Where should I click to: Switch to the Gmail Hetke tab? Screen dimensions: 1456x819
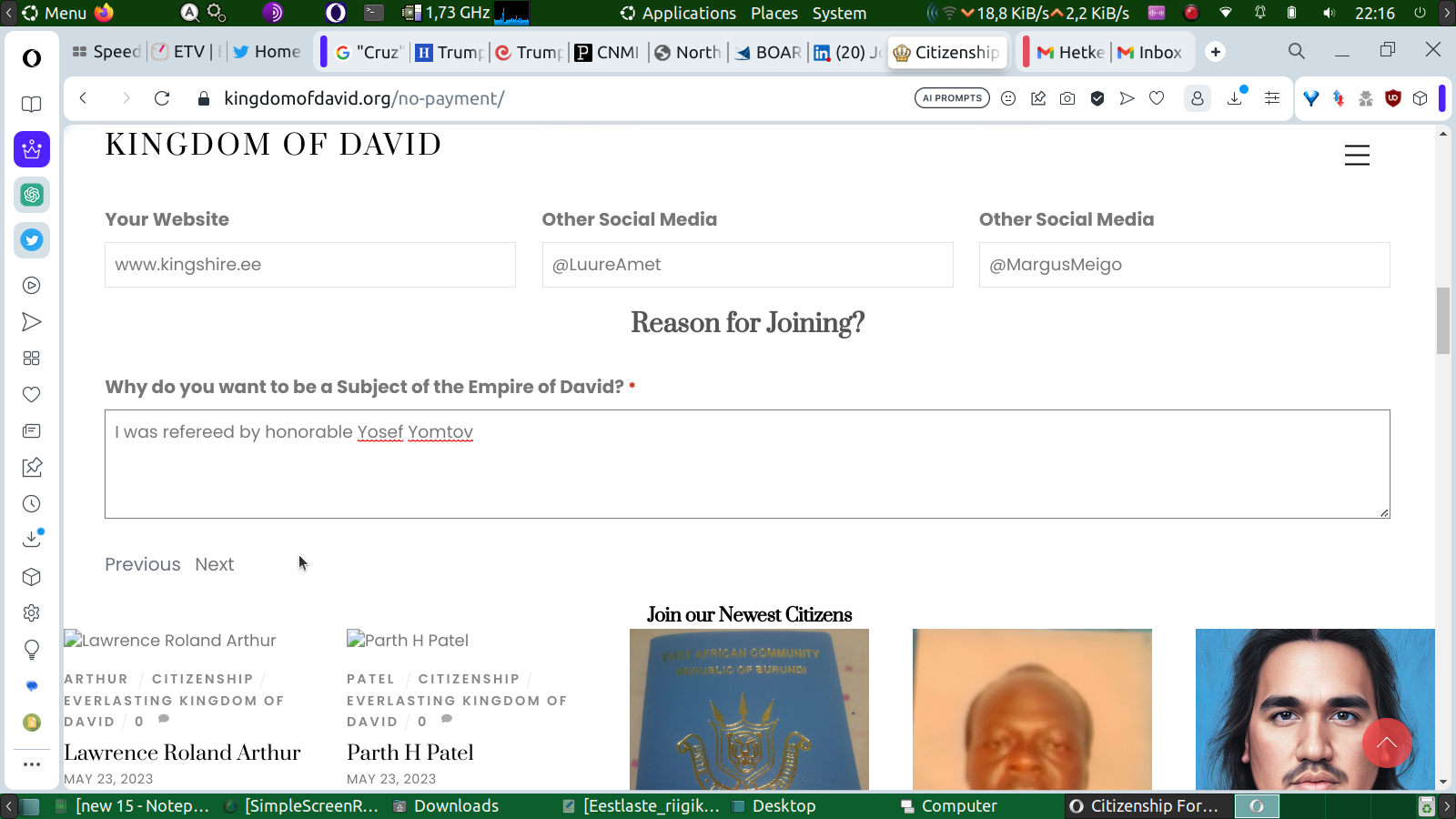tap(1070, 52)
